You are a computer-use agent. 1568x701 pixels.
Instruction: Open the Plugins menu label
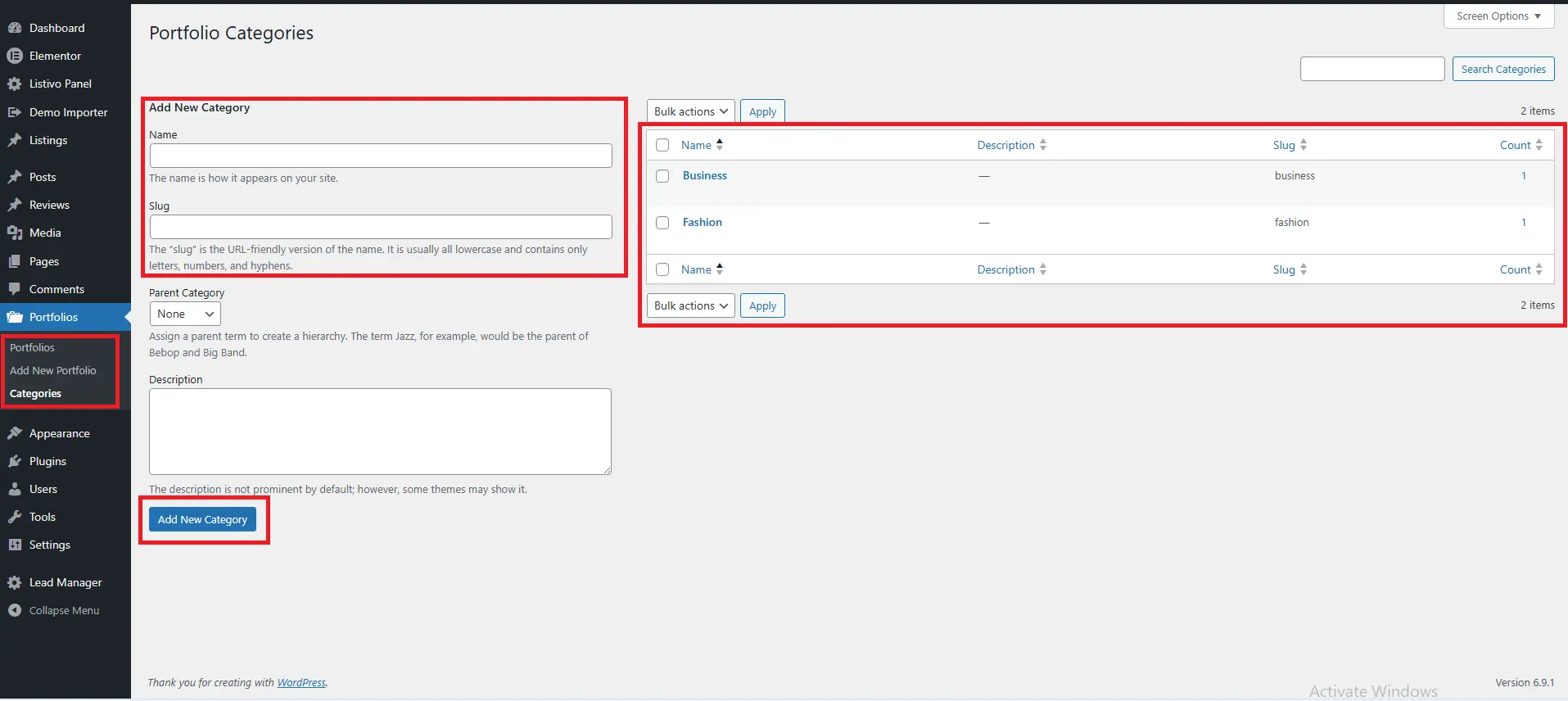(x=47, y=461)
